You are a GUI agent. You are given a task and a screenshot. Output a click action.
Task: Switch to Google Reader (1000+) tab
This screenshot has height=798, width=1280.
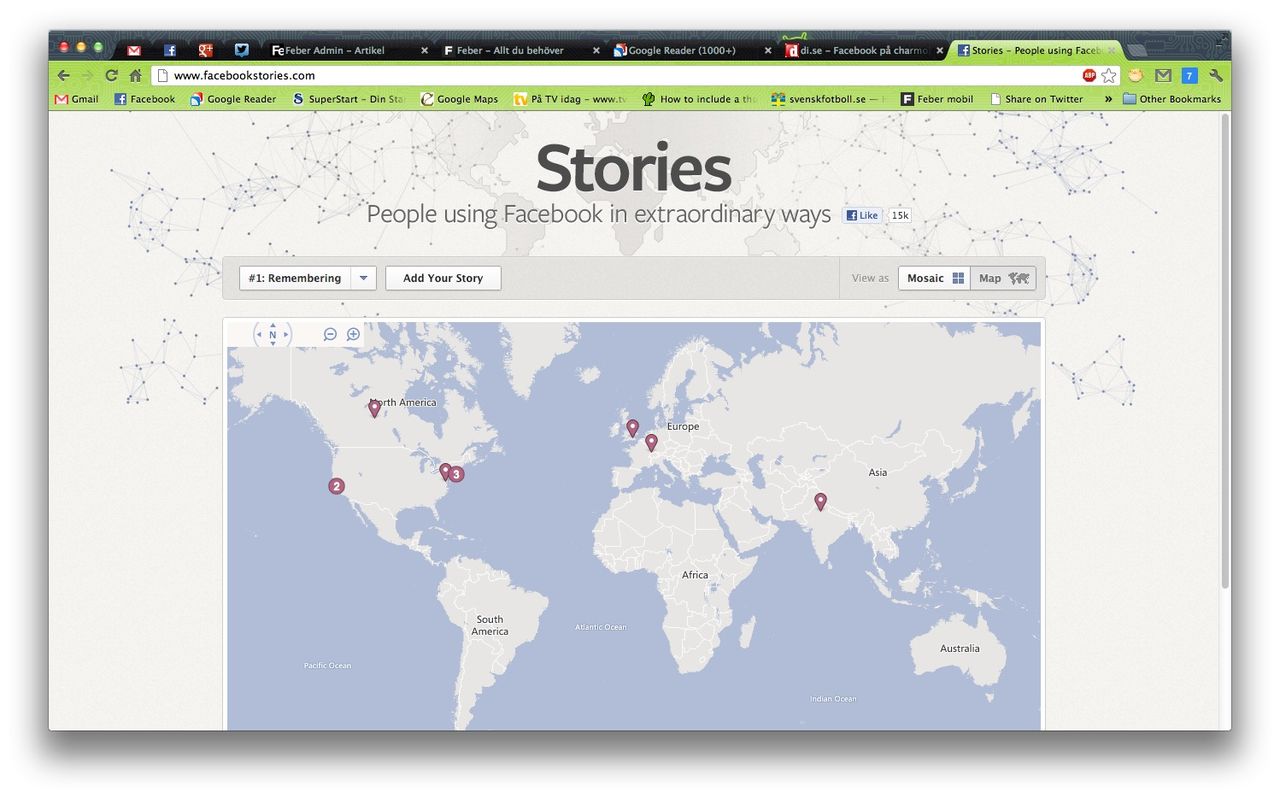click(x=688, y=50)
